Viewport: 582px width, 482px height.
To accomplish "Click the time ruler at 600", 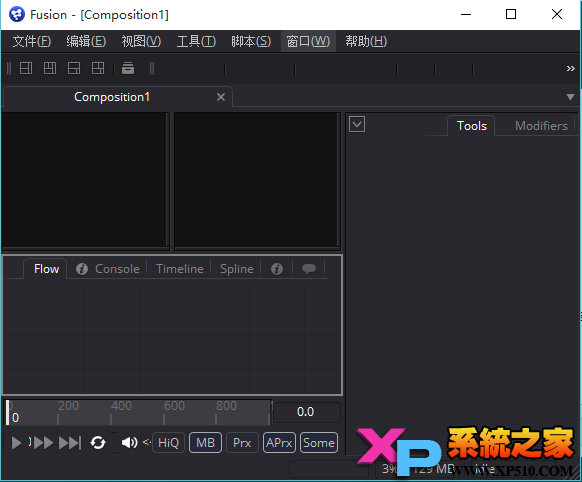I will [174, 406].
